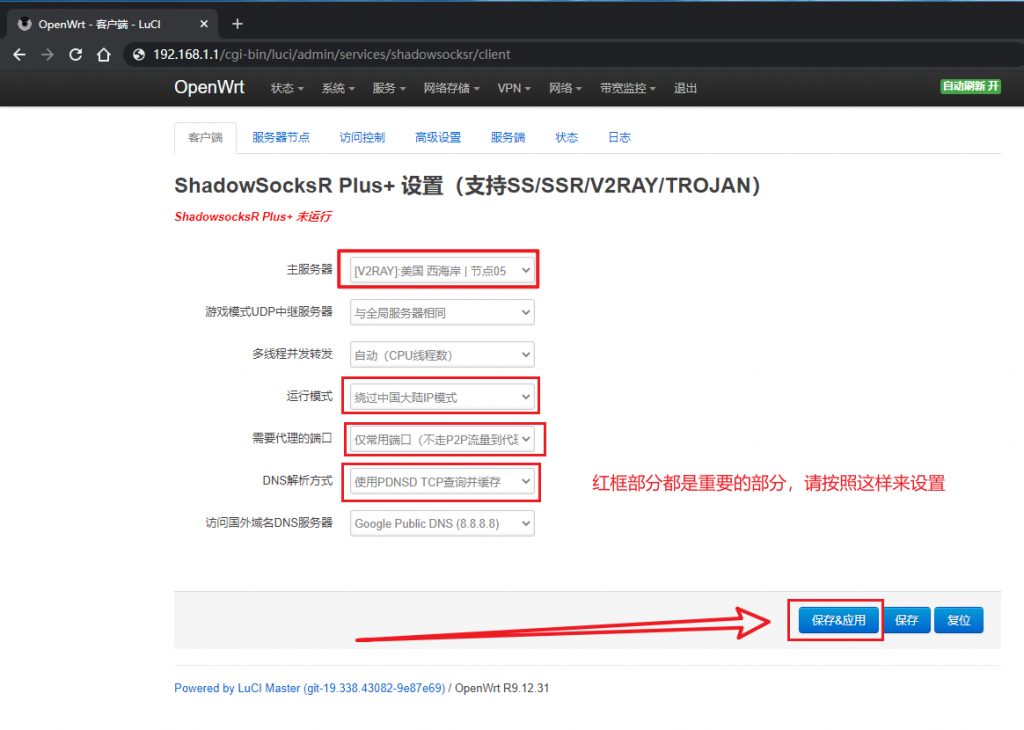The width and height of the screenshot is (1024, 730).
Task: Open a new browser tab
Action: (x=237, y=24)
